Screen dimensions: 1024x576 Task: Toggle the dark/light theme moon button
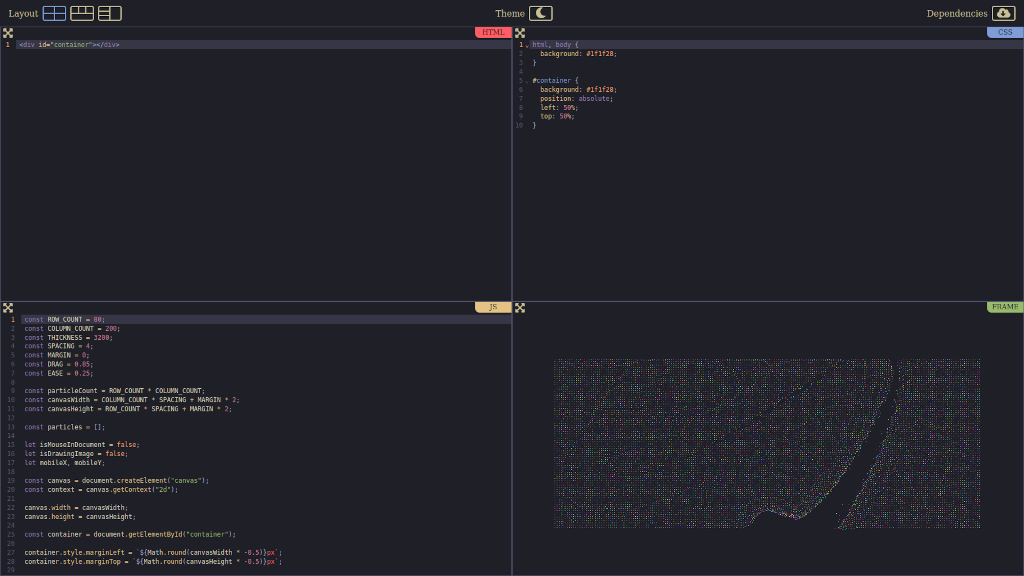pos(541,13)
